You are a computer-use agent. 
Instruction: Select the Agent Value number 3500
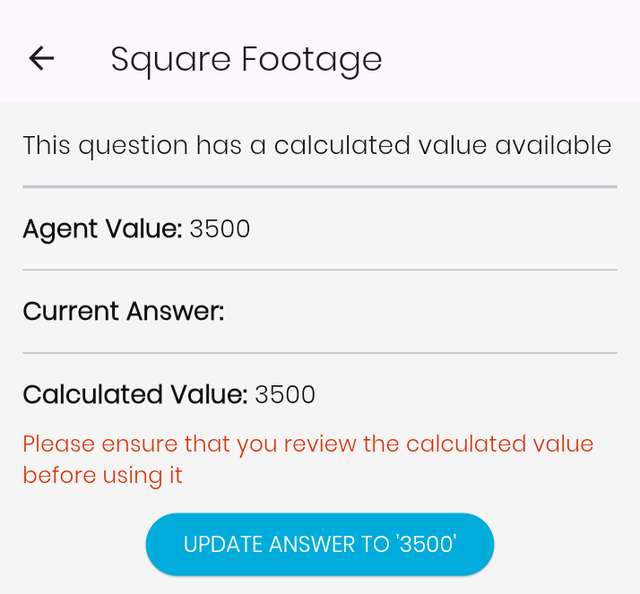coord(220,229)
